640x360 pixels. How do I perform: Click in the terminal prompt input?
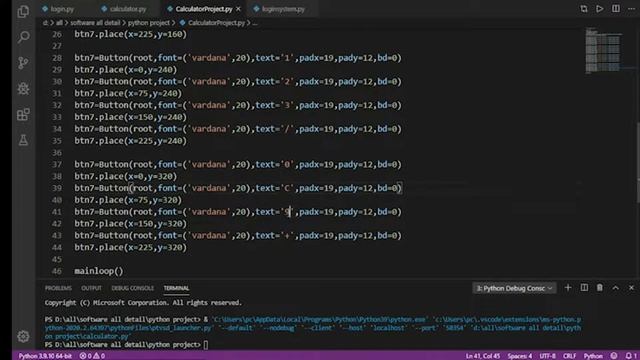pos(206,345)
